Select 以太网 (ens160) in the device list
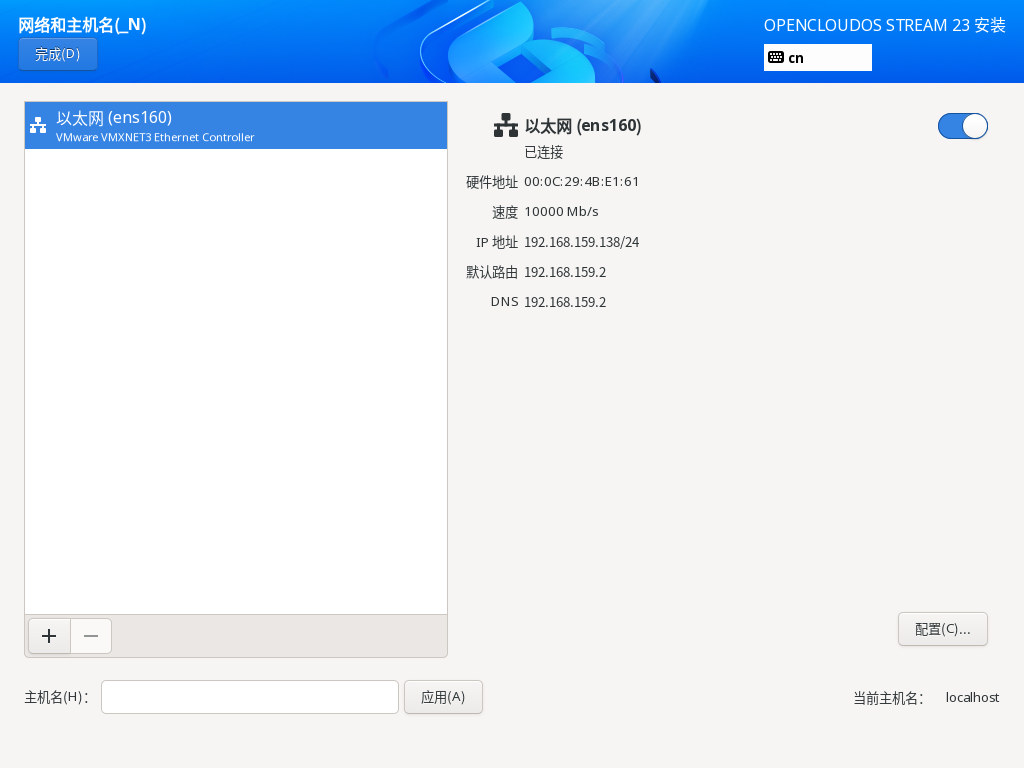 (x=236, y=125)
